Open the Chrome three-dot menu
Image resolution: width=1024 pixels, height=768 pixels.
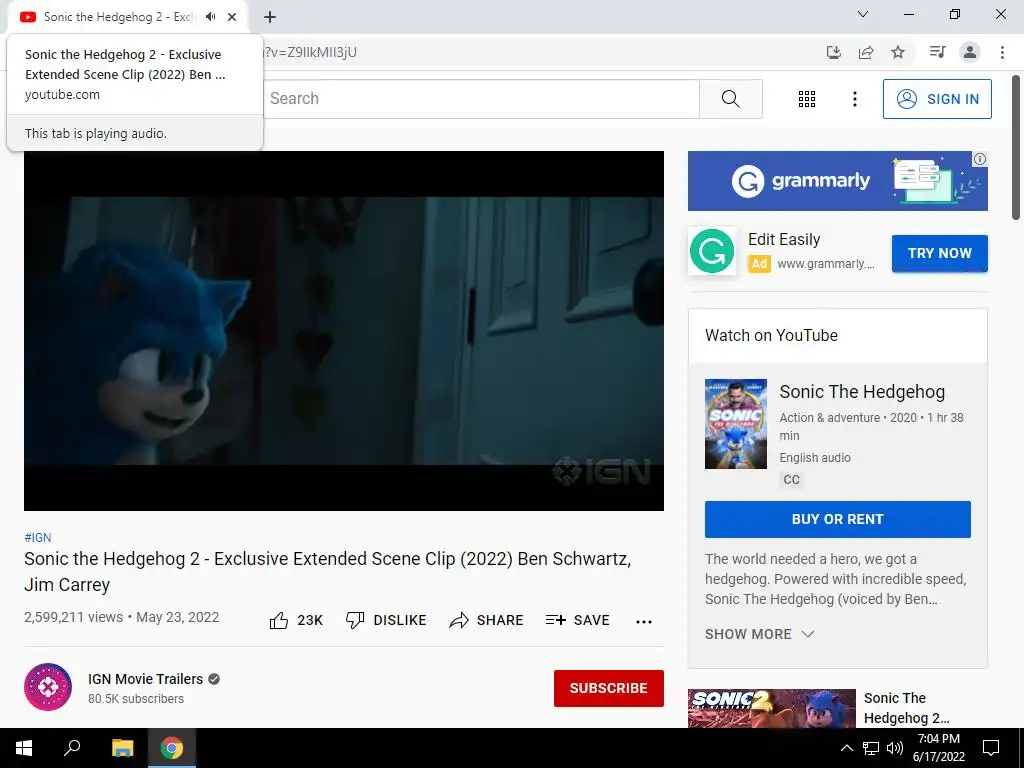pyautogui.click(x=1002, y=52)
